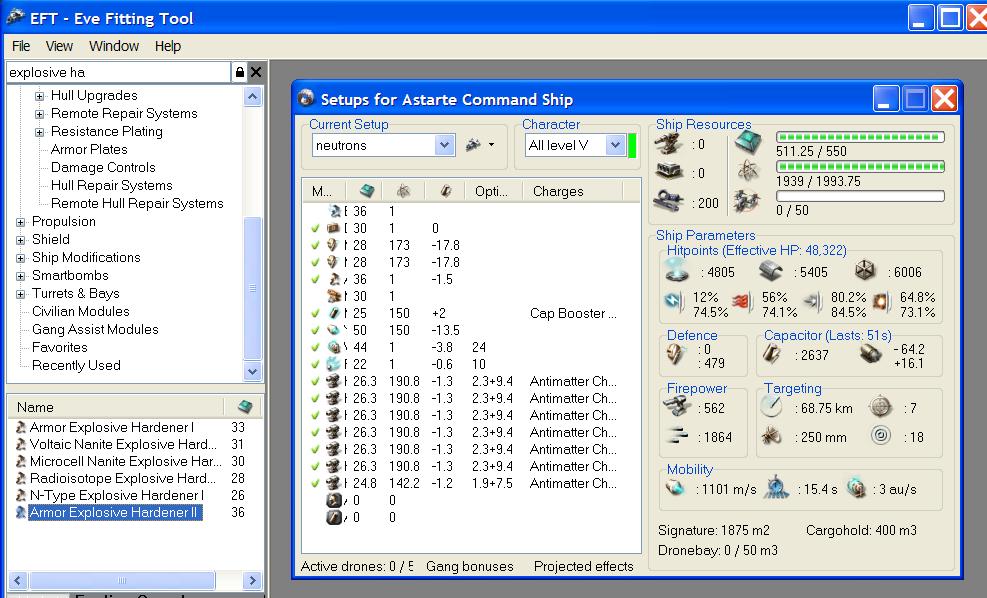Open the Window menu

114,46
